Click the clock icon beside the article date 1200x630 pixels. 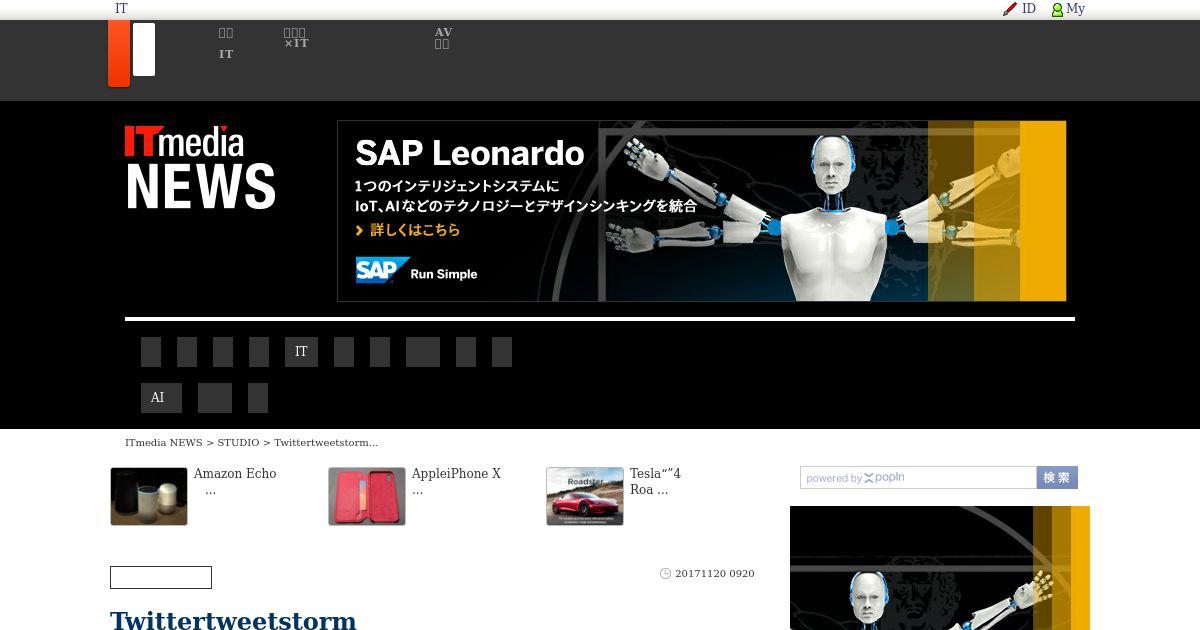[665, 574]
